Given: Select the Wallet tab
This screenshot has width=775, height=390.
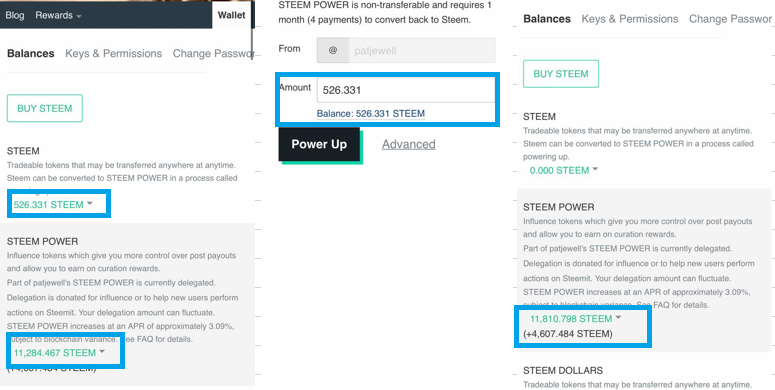Looking at the screenshot, I should (231, 15).
